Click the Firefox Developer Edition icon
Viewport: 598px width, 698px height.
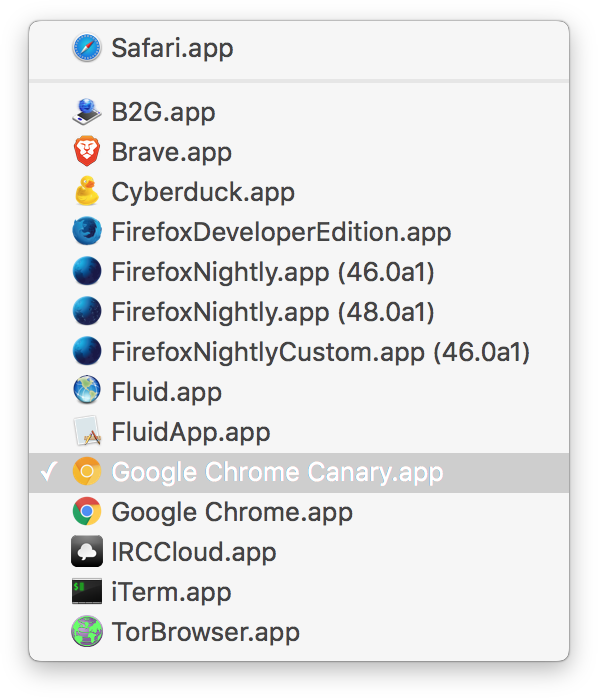(x=87, y=231)
